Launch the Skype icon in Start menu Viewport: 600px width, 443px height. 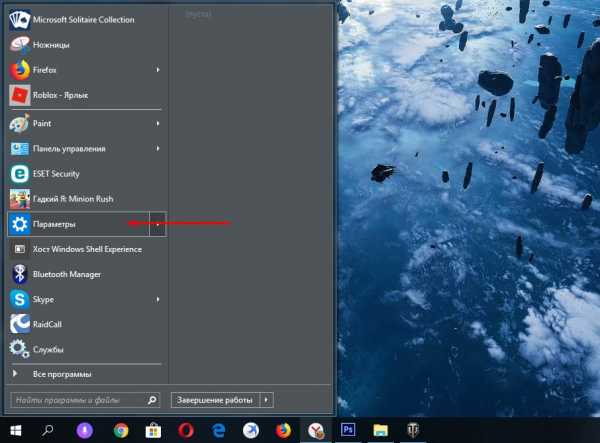[x=20, y=299]
